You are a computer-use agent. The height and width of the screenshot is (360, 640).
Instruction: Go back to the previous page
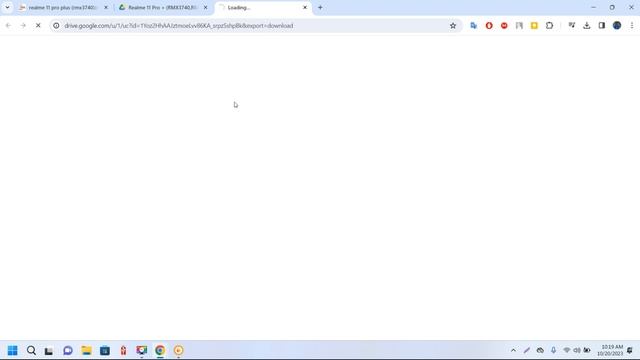tap(8, 25)
